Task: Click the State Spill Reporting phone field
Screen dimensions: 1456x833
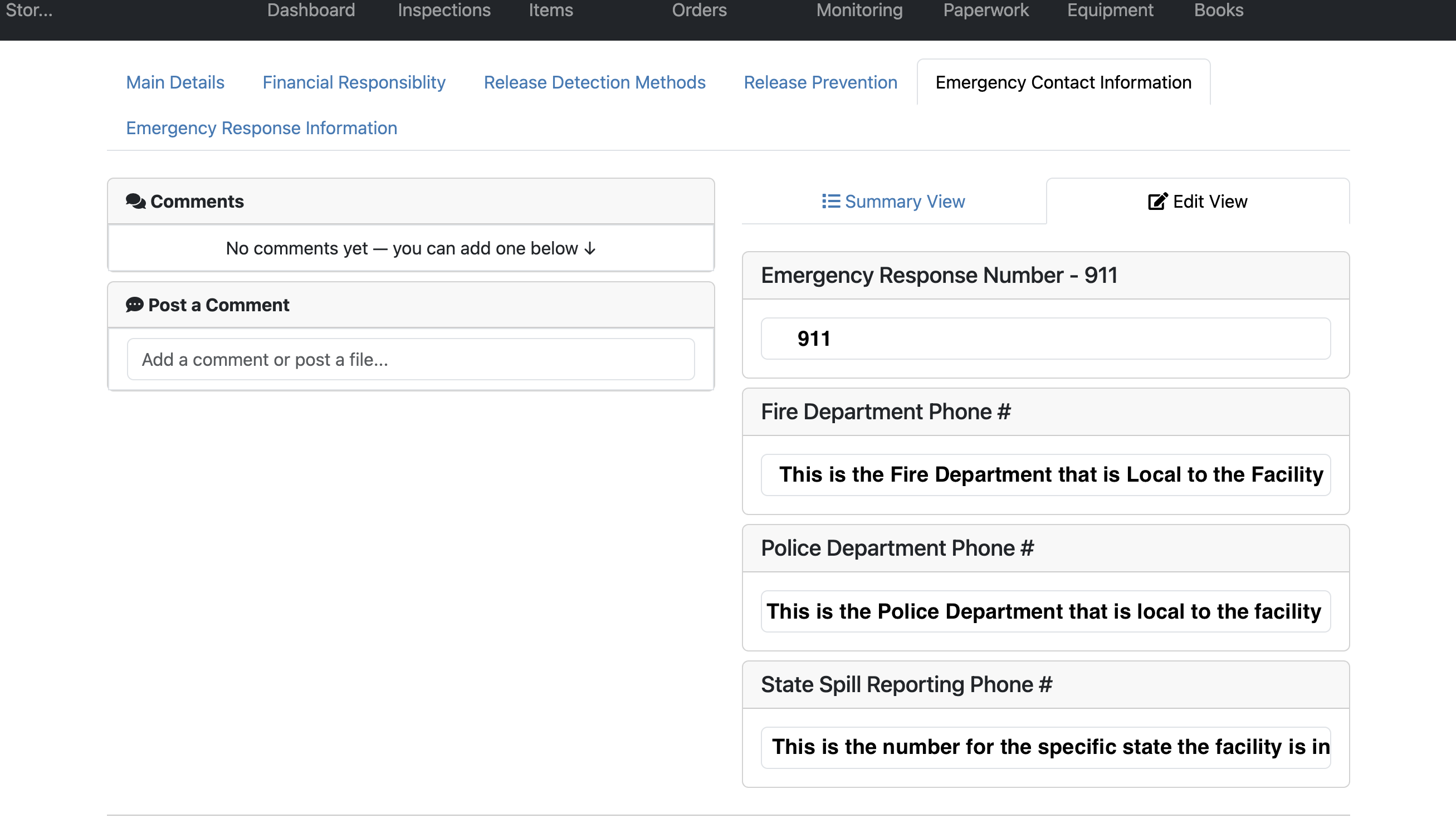Action: (x=1045, y=747)
